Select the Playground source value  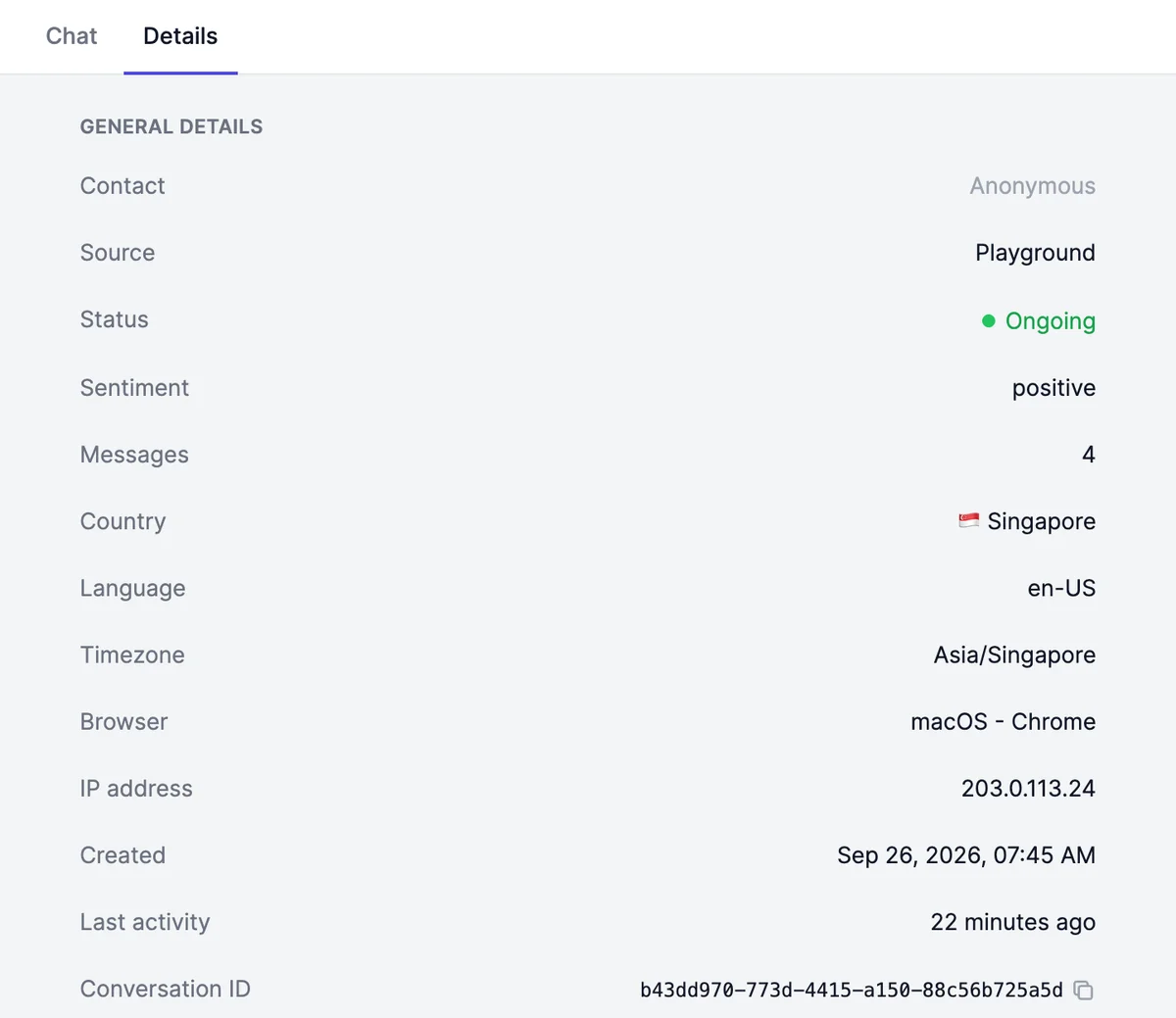click(1035, 253)
